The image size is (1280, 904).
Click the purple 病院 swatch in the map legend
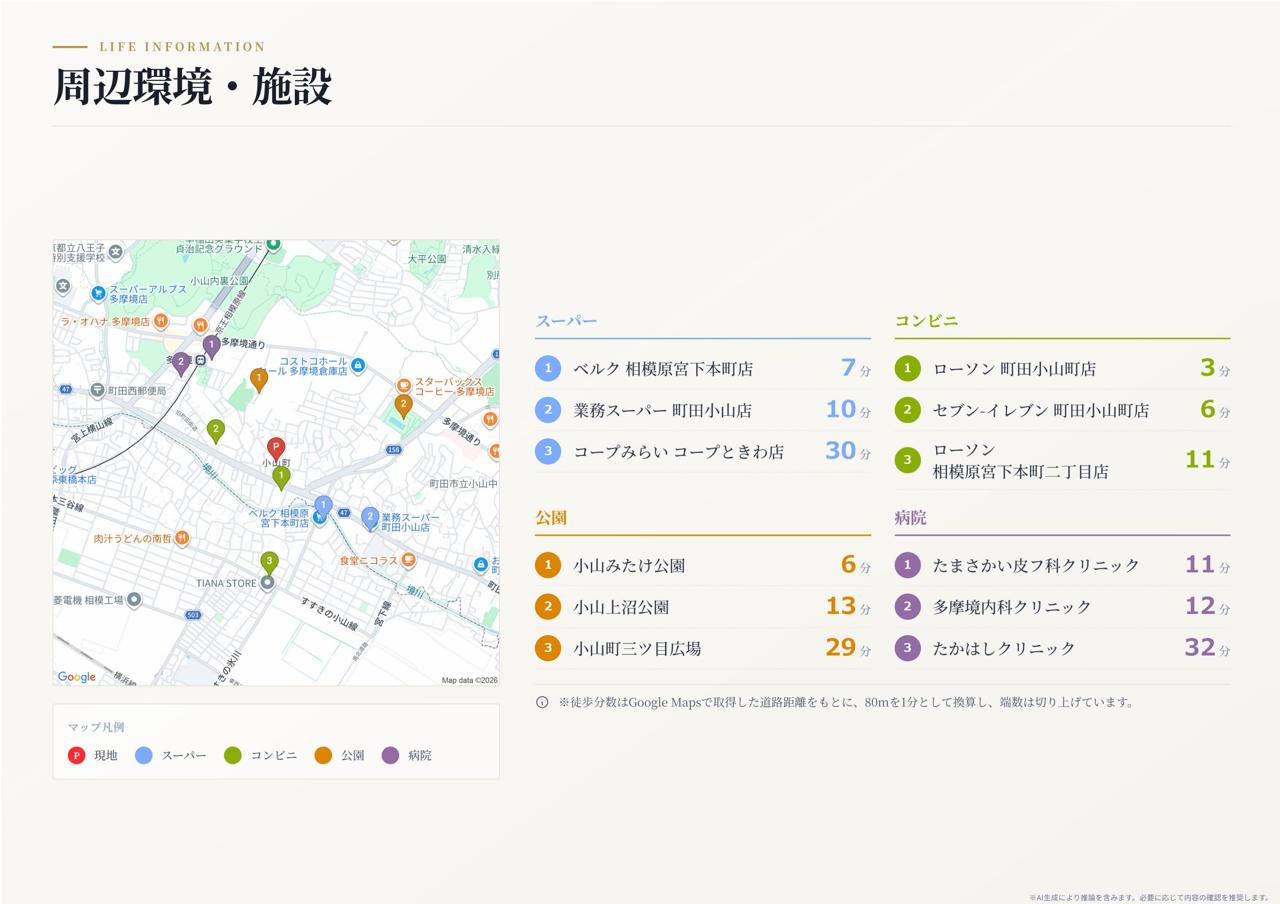(x=390, y=755)
